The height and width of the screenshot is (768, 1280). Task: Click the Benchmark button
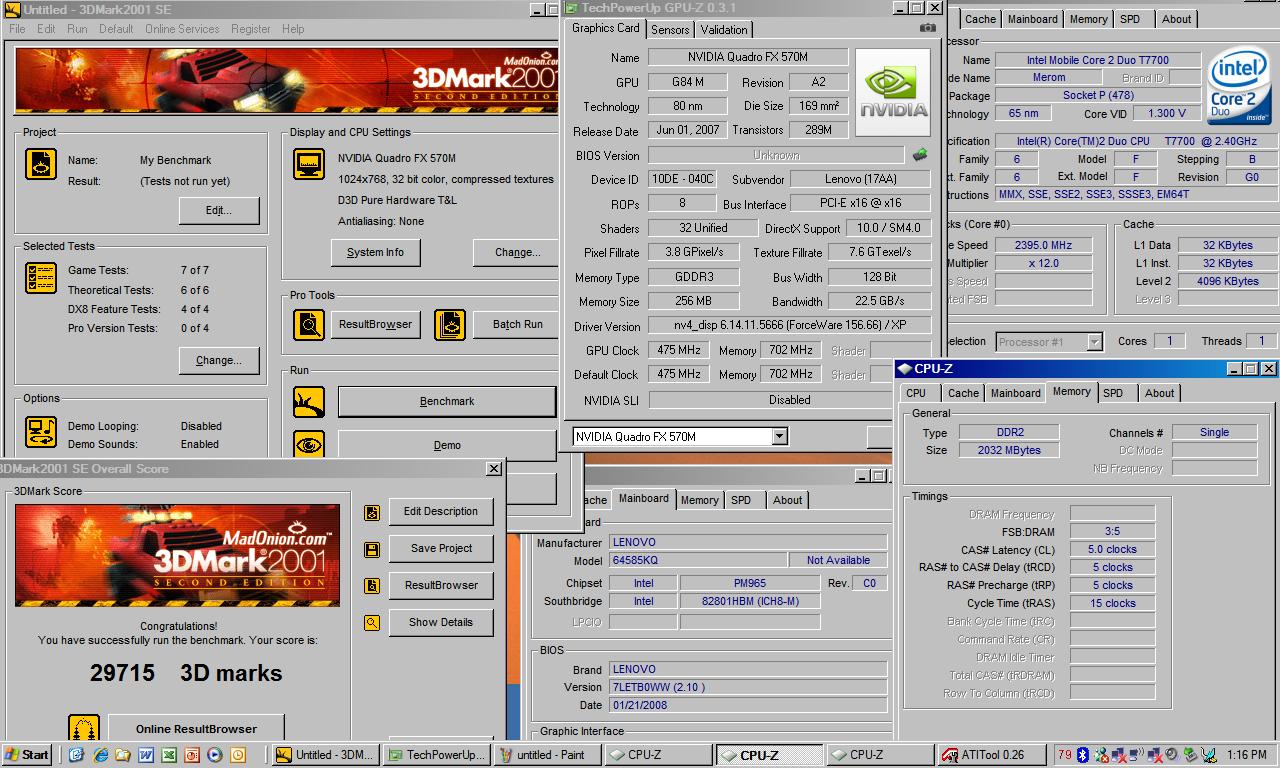(447, 401)
